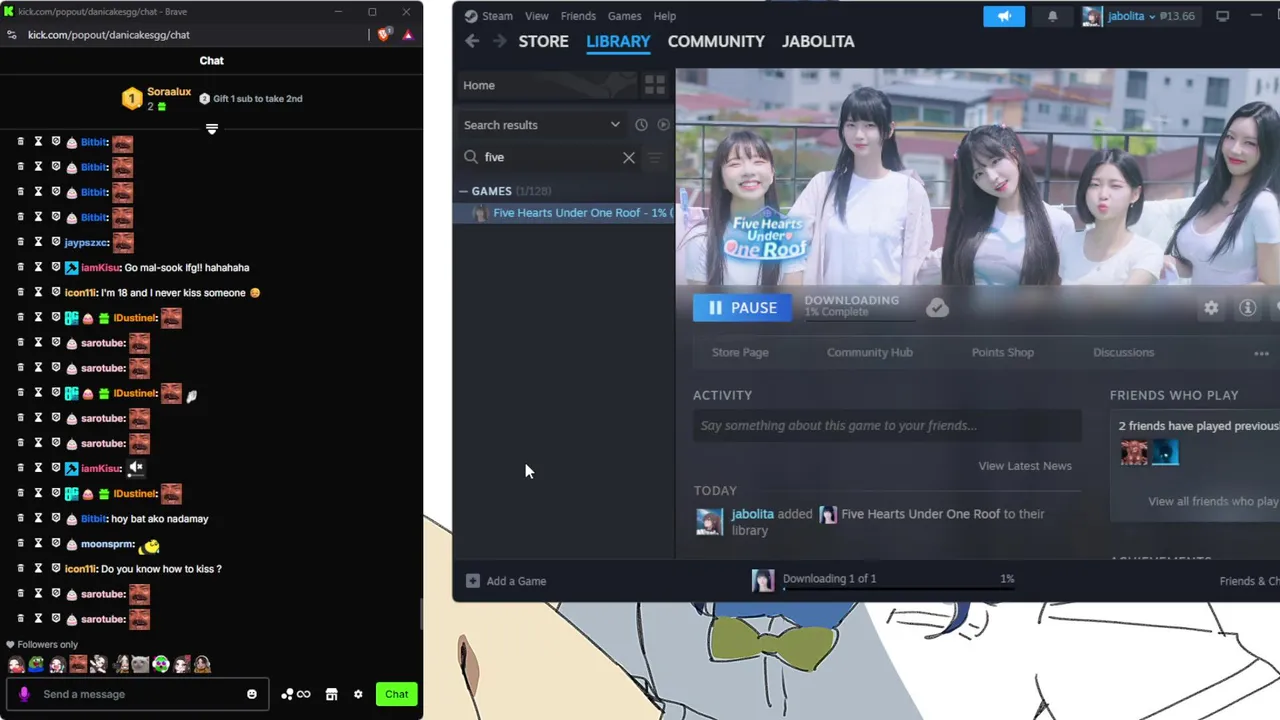Switch to the STORE tab
The height and width of the screenshot is (720, 1280).
tap(543, 41)
